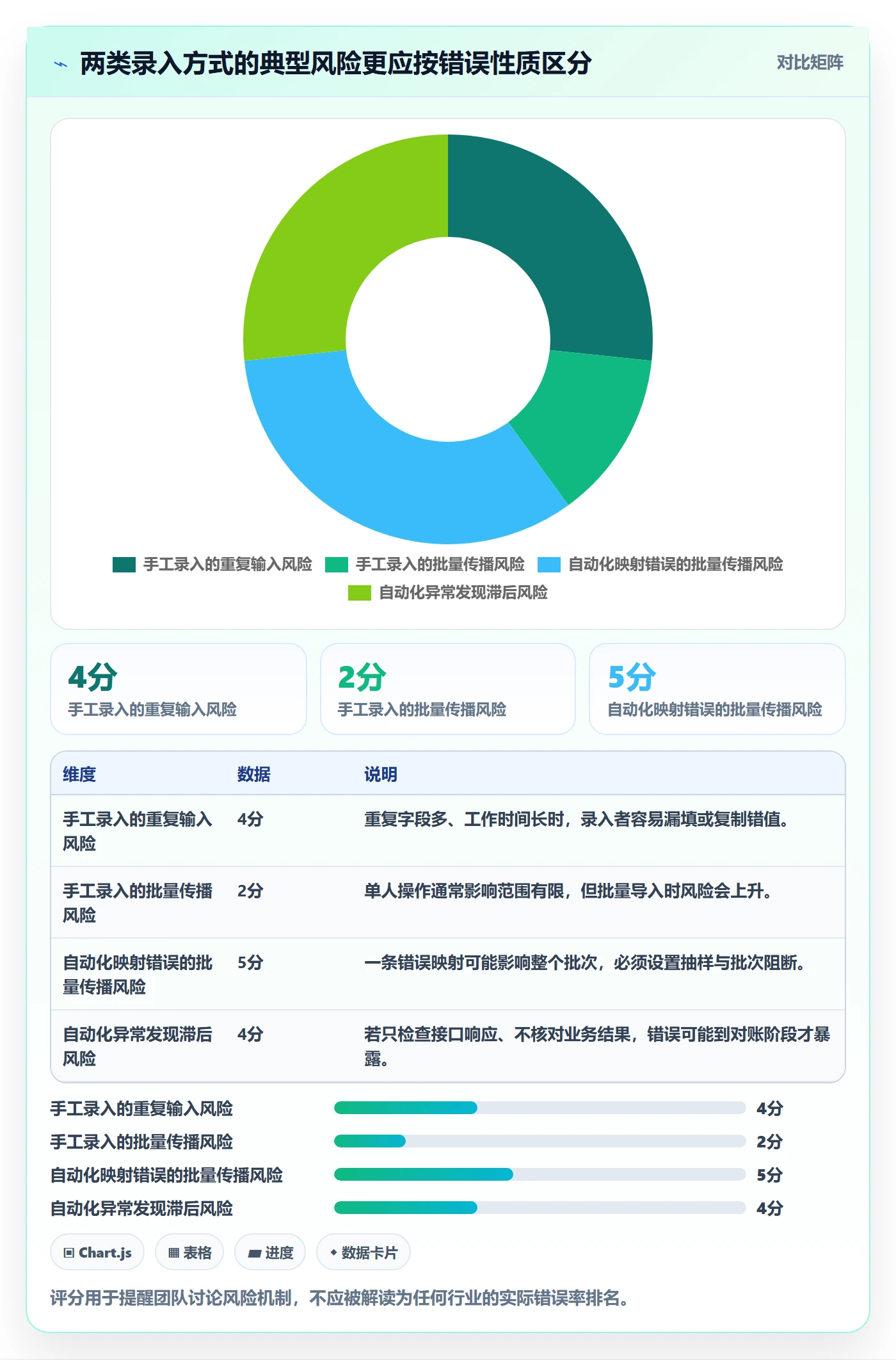Click the square icon in Chart.js tag
The height and width of the screenshot is (1360, 896).
pyautogui.click(x=69, y=1253)
